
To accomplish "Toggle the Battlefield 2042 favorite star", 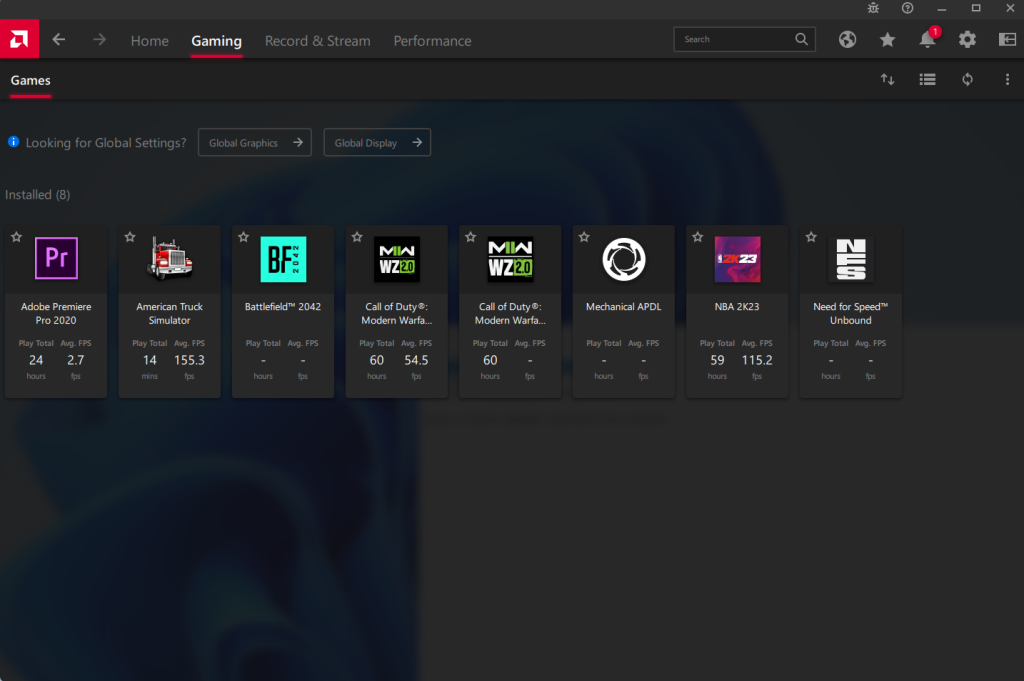I will click(x=244, y=237).
